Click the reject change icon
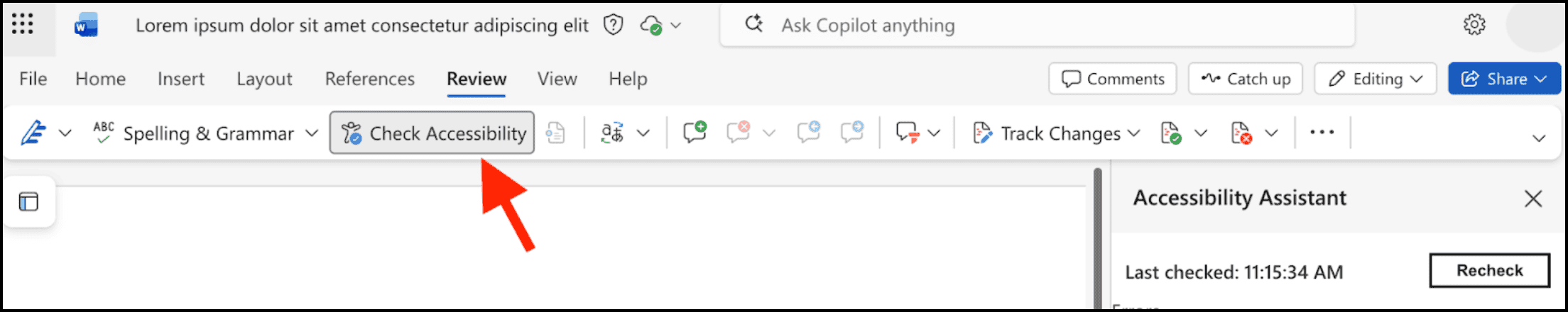 point(1241,133)
